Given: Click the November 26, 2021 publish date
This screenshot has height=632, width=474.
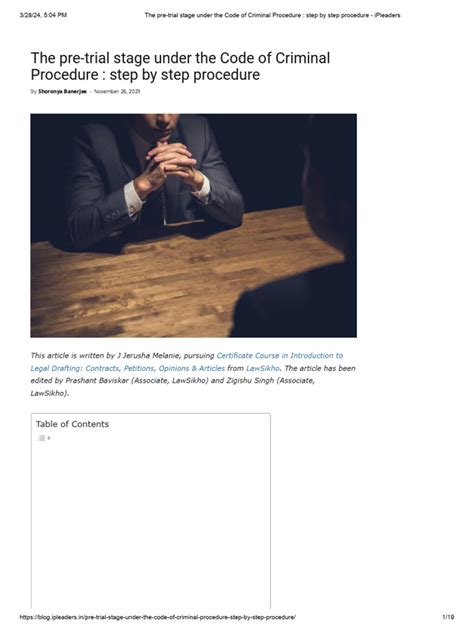Looking at the screenshot, I should click(117, 91).
